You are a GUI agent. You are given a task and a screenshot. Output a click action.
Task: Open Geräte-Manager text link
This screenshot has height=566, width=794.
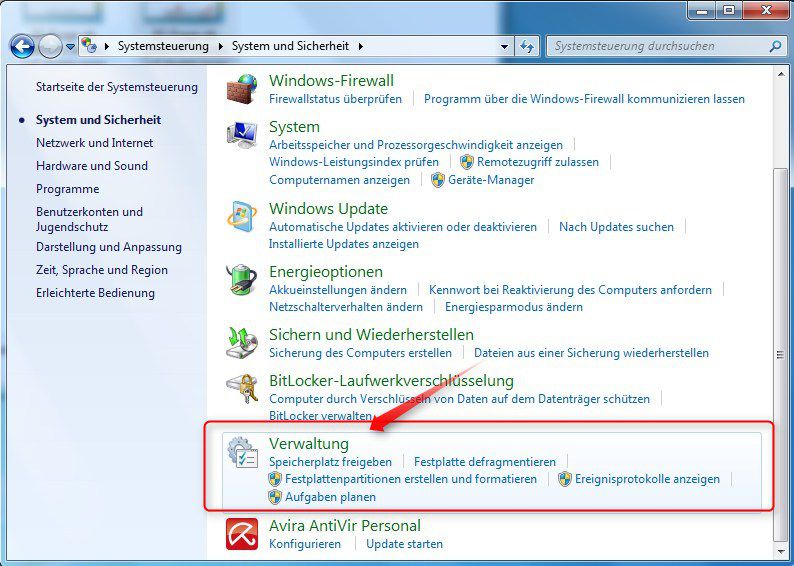[491, 180]
